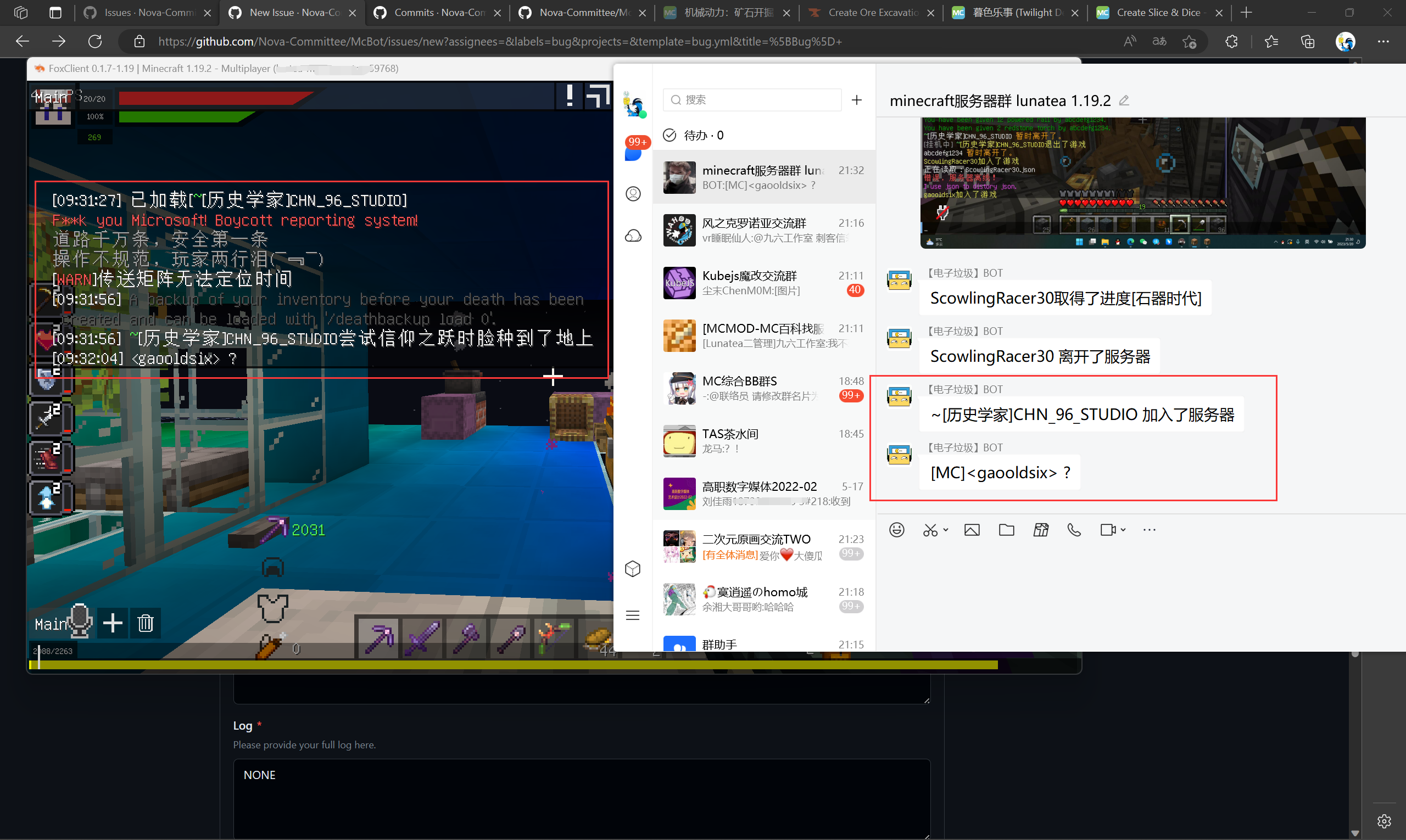1406x840 pixels.
Task: Click the plus button beside search box
Action: pyautogui.click(x=857, y=100)
